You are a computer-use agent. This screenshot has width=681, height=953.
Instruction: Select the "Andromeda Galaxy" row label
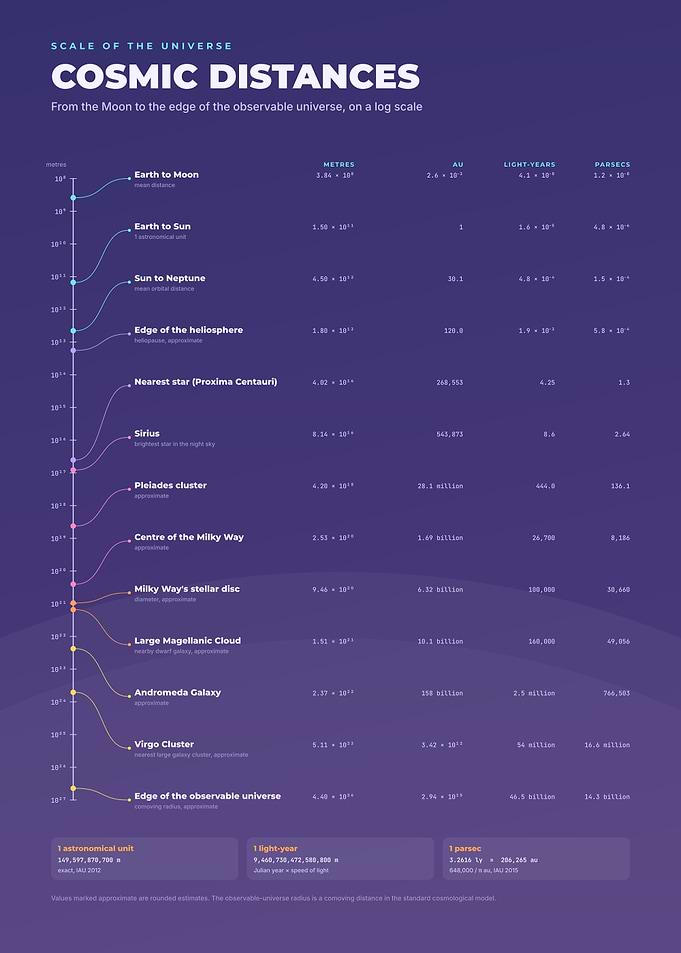[x=178, y=692]
